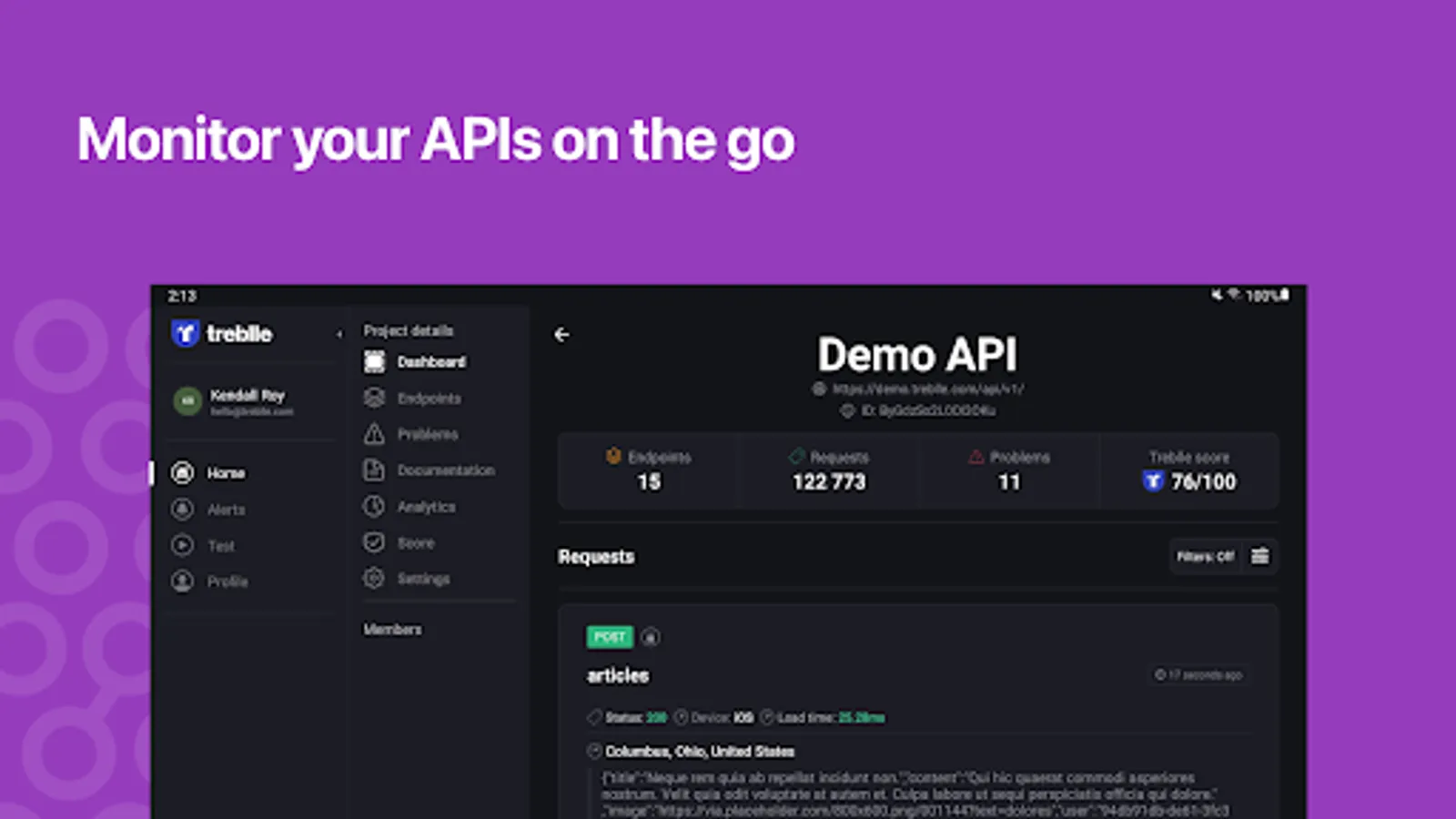Screen dimensions: 1456x819
Task: Click the requests count 122 773
Action: click(829, 481)
